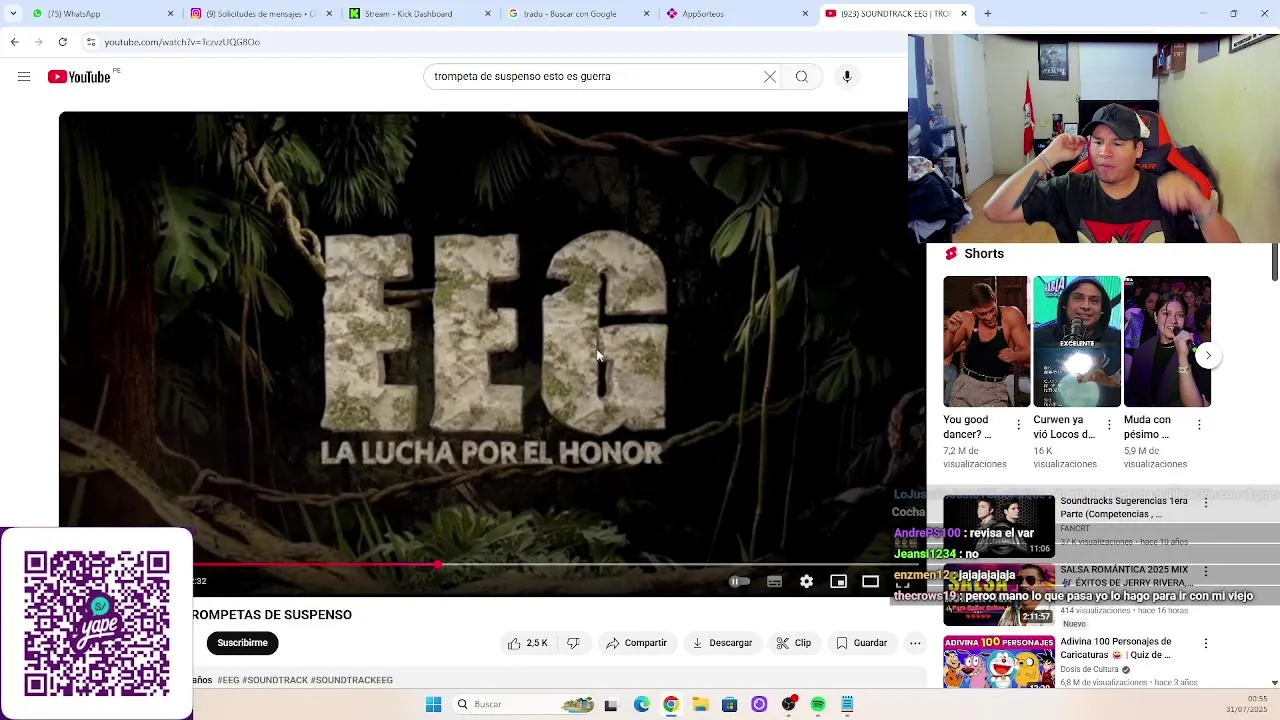This screenshot has width=1280, height=720.
Task: Open options for 'Muda con pésimo' Short
Action: tap(1199, 425)
